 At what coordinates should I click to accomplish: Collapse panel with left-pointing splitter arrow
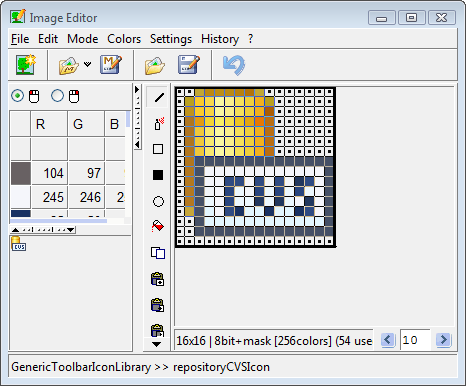coord(137,144)
